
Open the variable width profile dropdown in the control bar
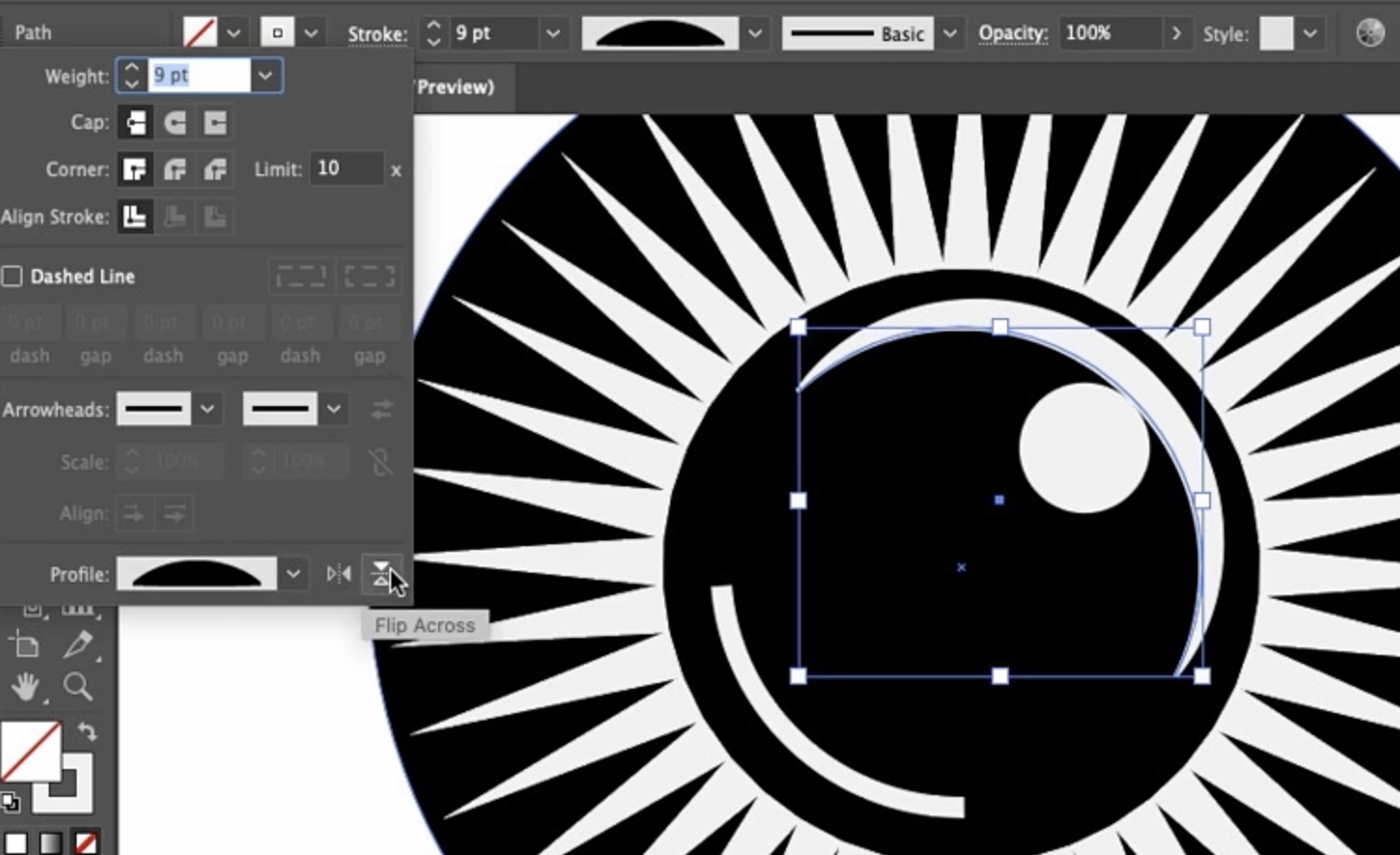[x=754, y=34]
